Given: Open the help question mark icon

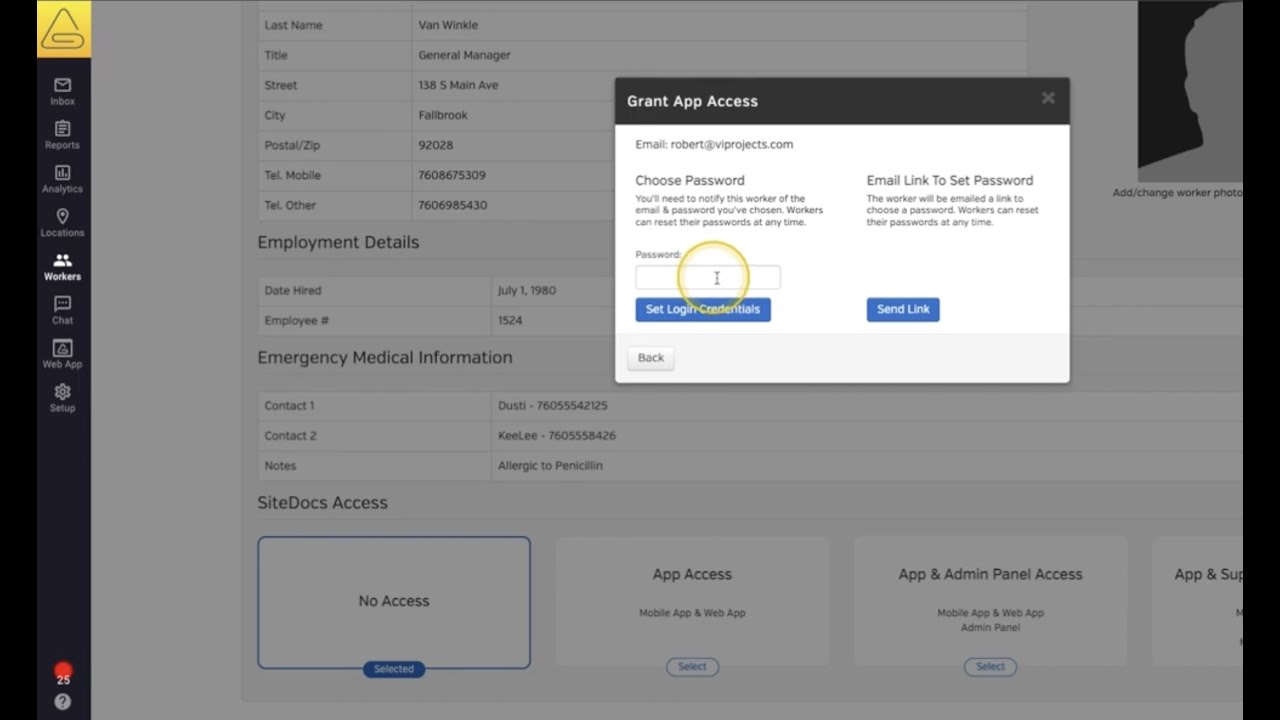Looking at the screenshot, I should (x=63, y=702).
